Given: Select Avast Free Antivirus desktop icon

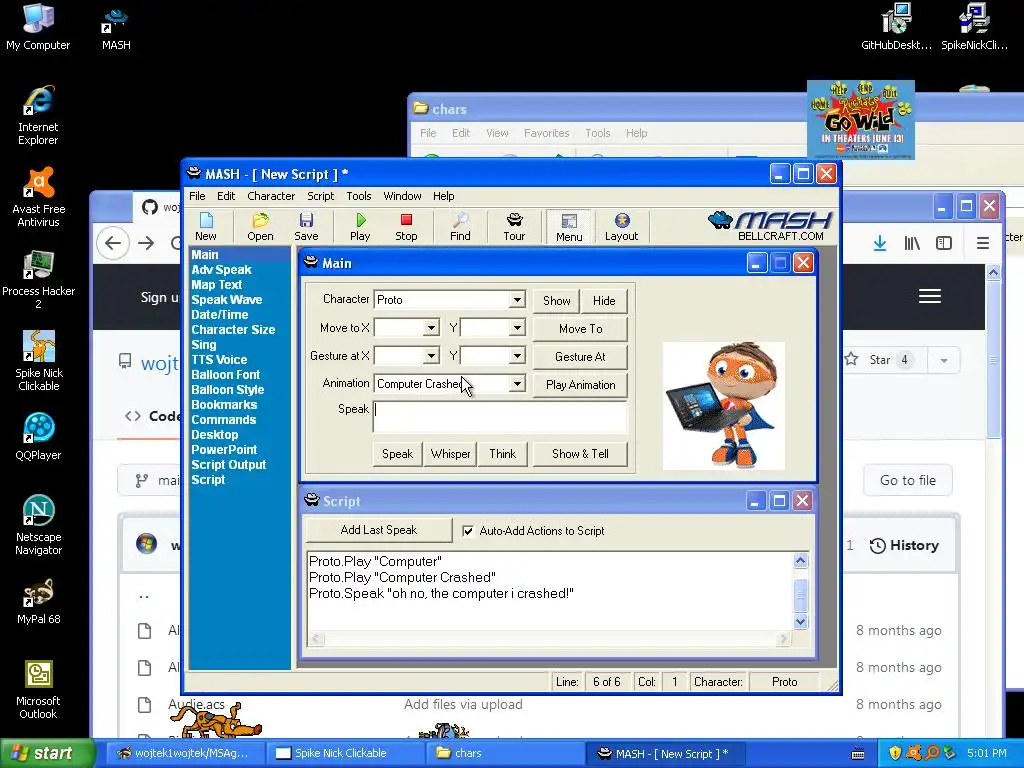Looking at the screenshot, I should [38, 197].
